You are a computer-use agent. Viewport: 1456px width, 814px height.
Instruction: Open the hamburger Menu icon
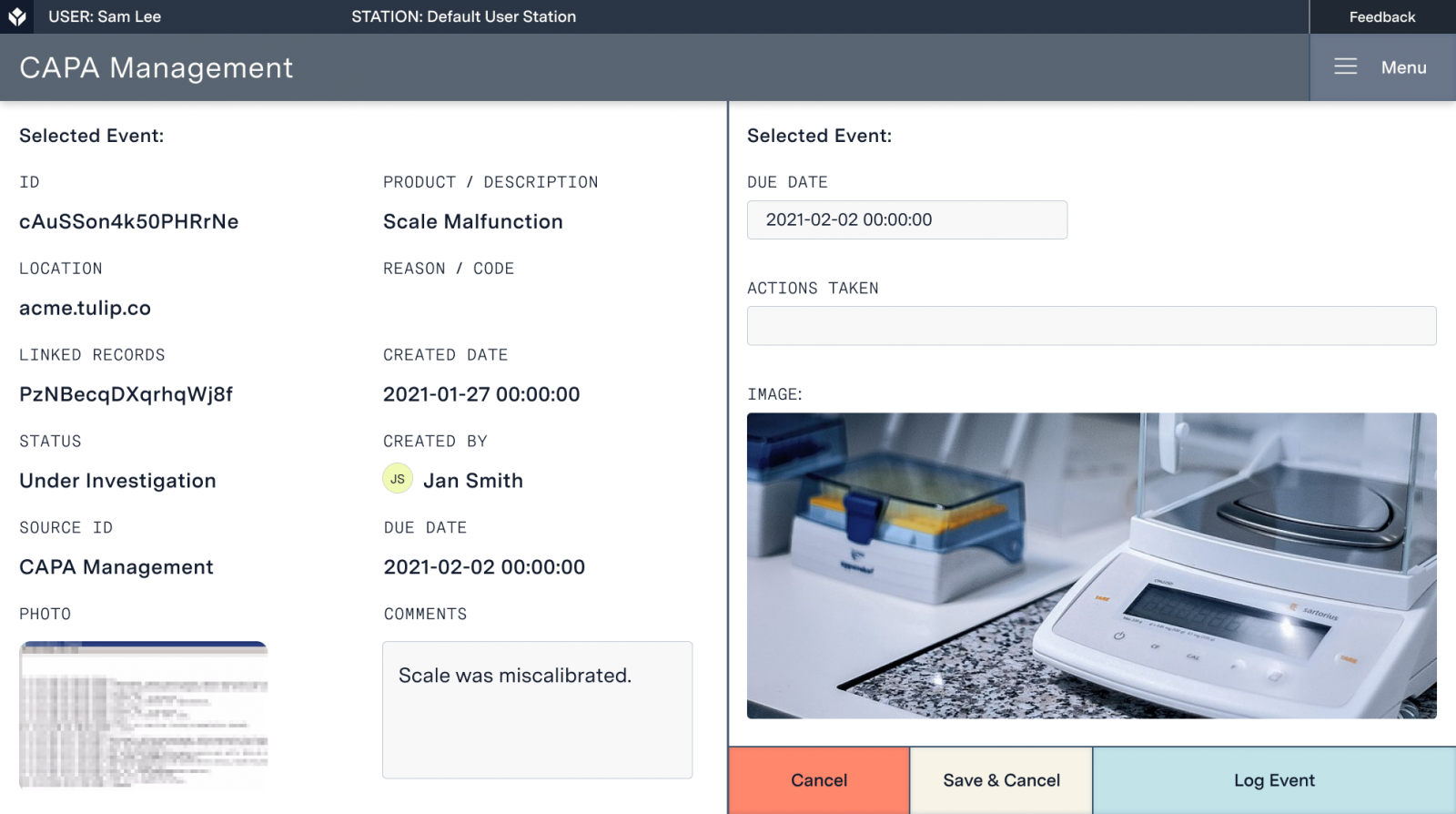coord(1345,67)
